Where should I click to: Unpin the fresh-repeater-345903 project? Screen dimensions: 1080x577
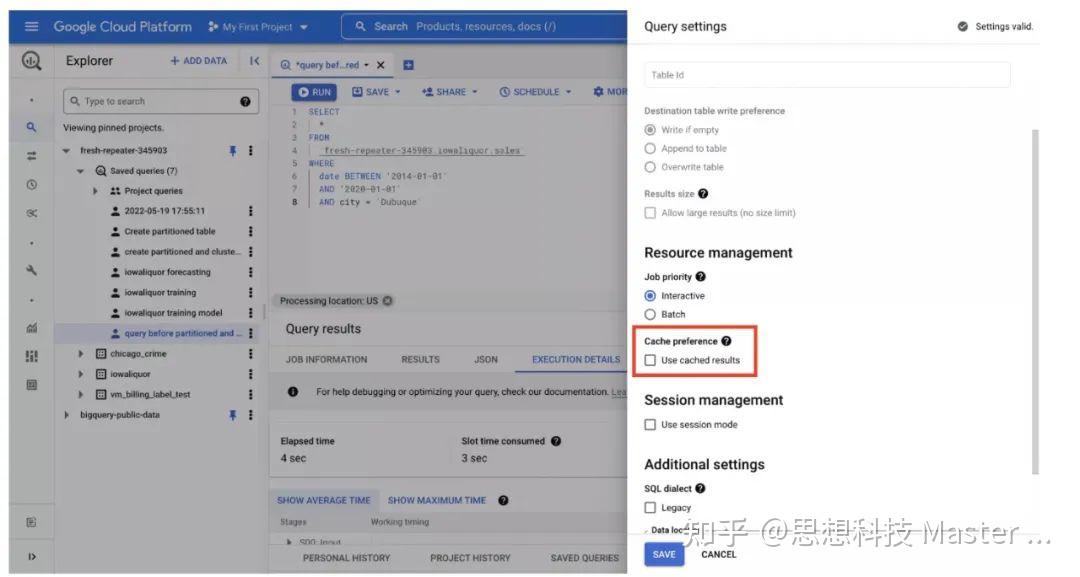click(x=233, y=150)
